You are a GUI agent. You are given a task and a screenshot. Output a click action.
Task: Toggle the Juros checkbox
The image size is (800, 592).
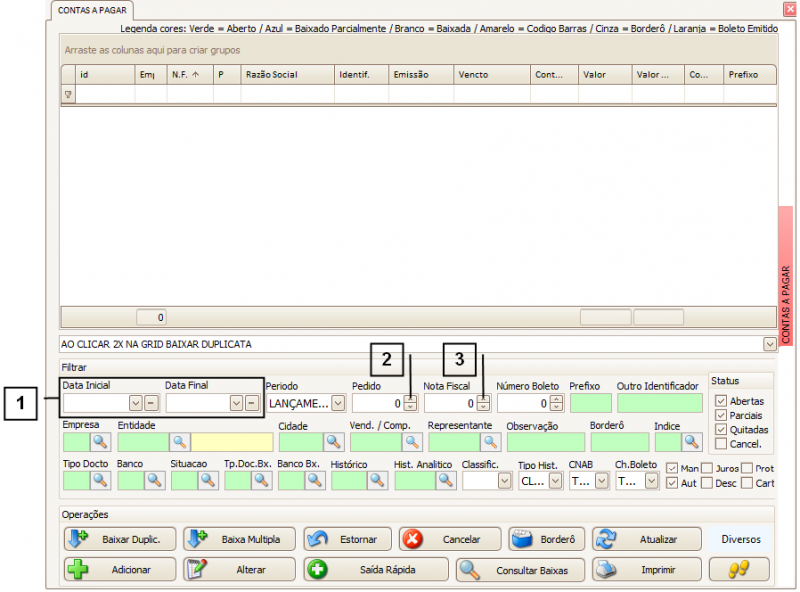pyautogui.click(x=707, y=467)
